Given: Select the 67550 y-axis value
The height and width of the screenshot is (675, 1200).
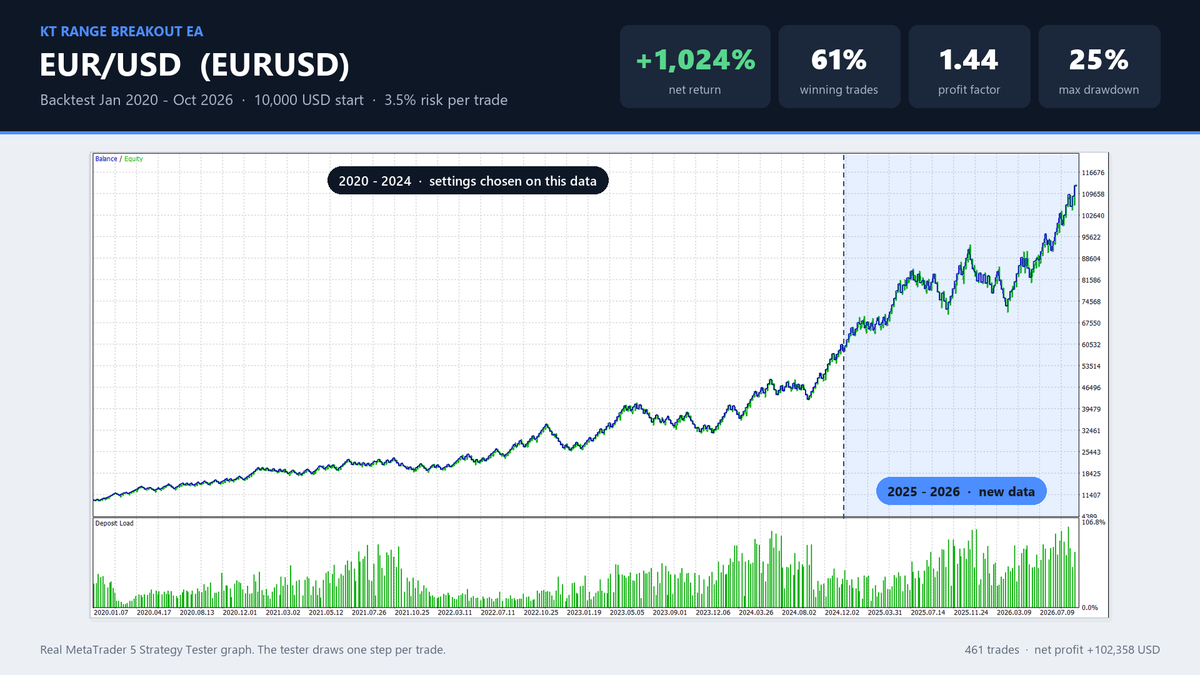Looking at the screenshot, I should click(x=1091, y=323).
